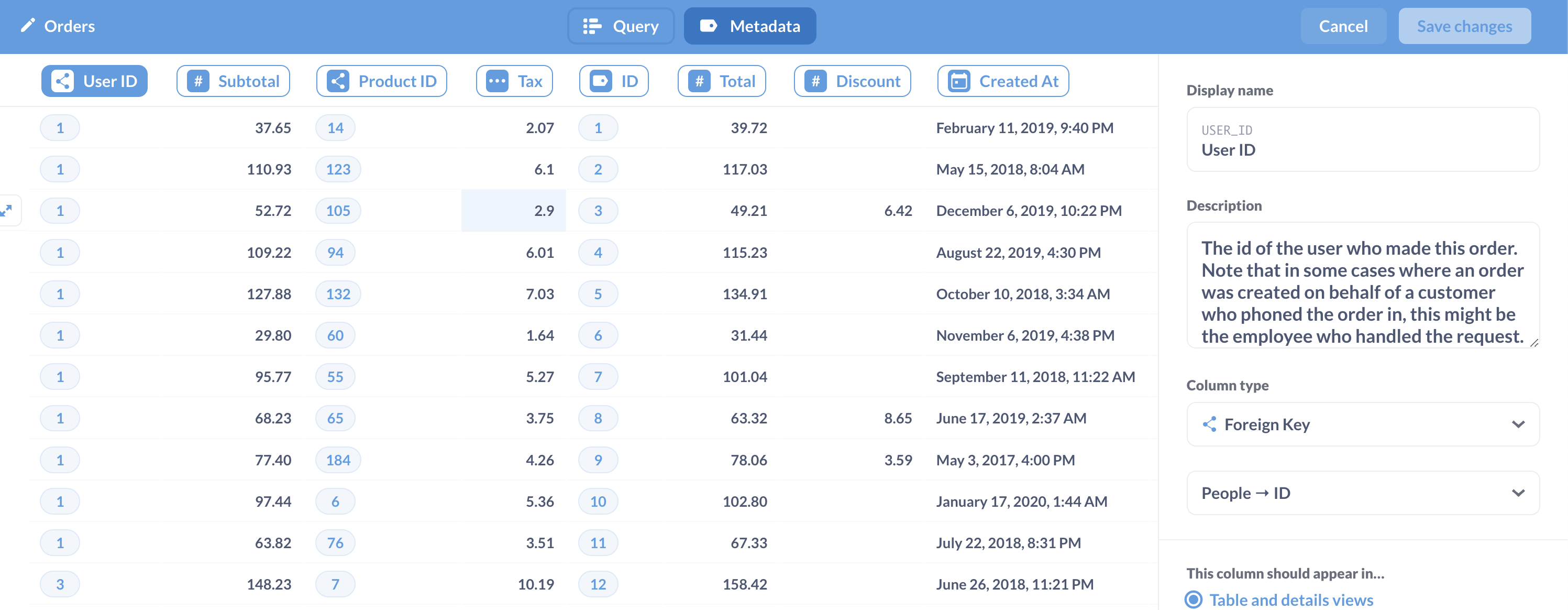Click the number icon on Subtotal column
This screenshot has width=1568, height=610.
[x=198, y=80]
